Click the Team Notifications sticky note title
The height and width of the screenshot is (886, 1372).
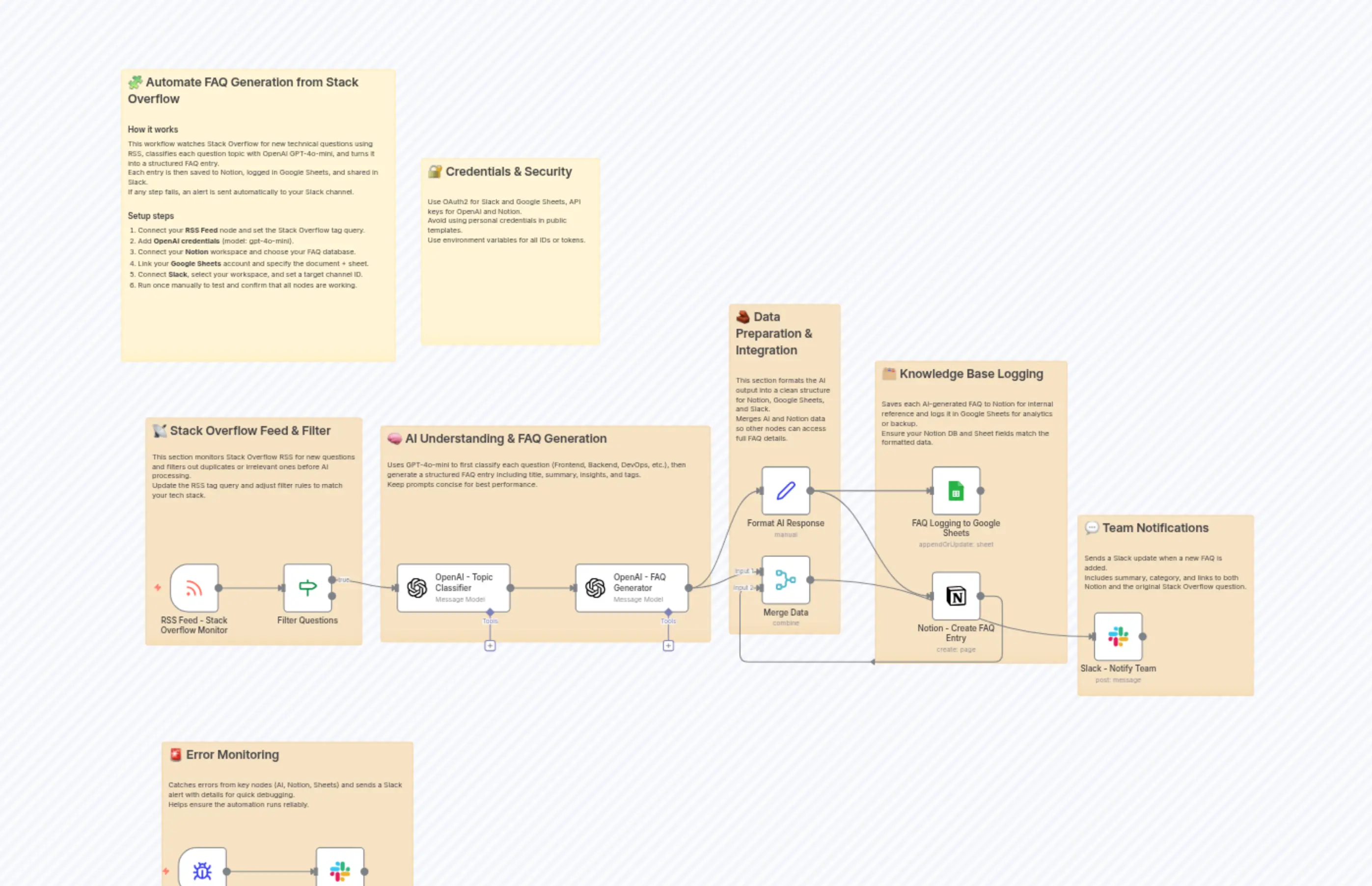pos(1155,528)
